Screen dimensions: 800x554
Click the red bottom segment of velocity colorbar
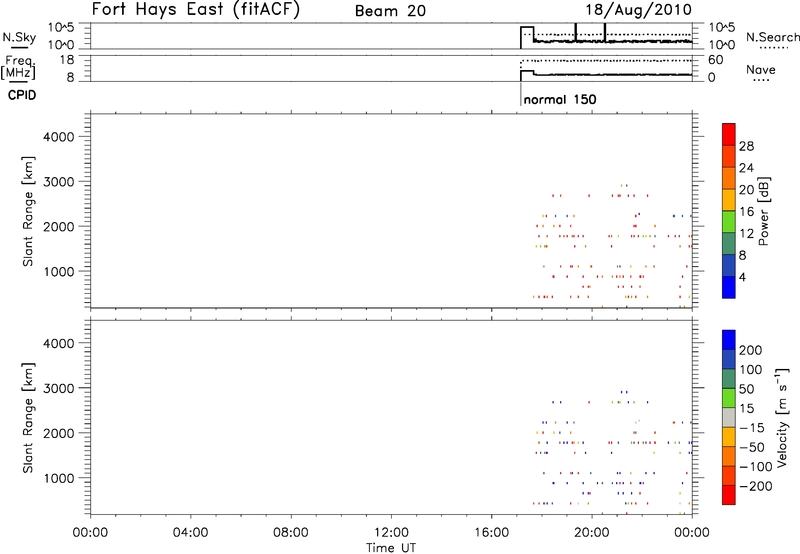729,495
